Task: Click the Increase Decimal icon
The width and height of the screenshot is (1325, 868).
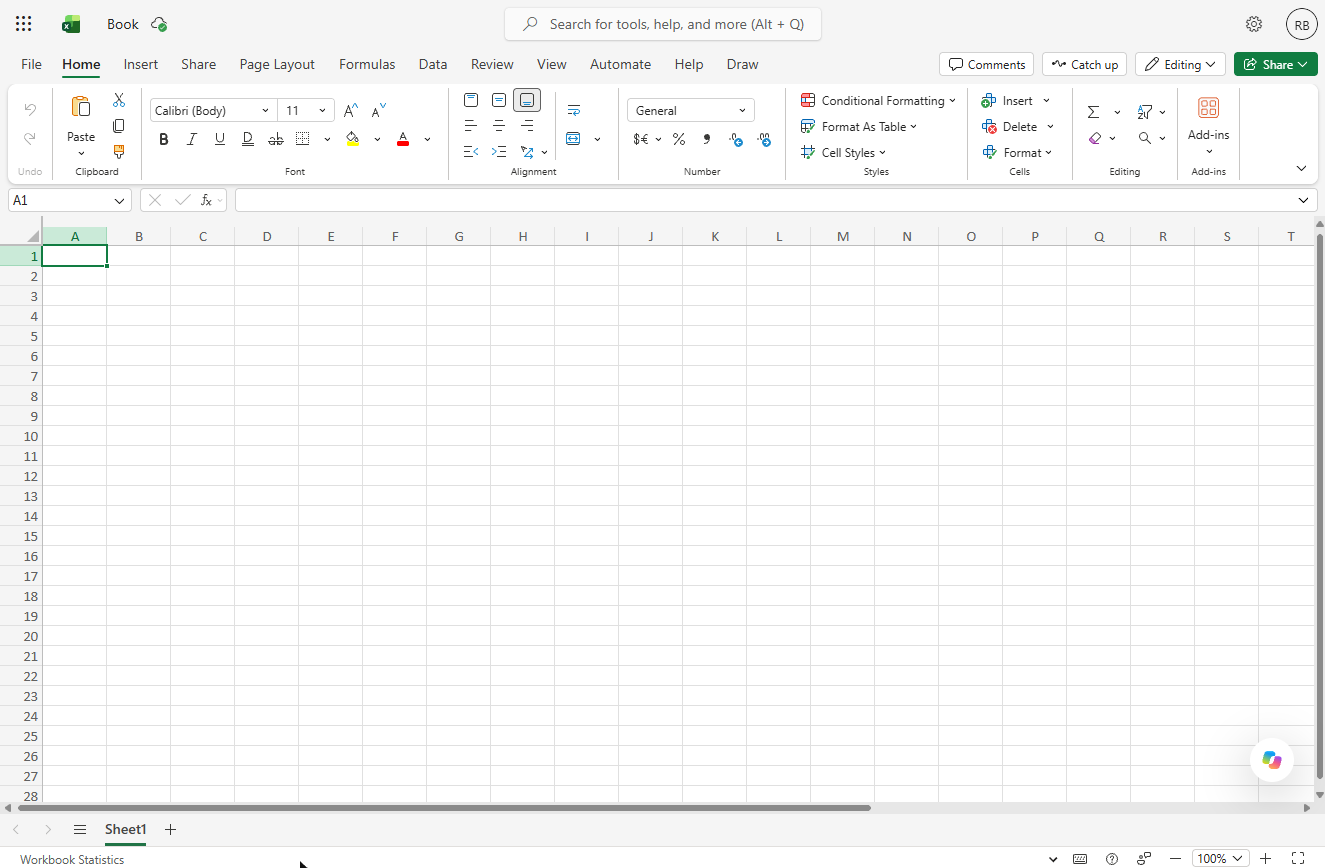Action: tap(736, 139)
